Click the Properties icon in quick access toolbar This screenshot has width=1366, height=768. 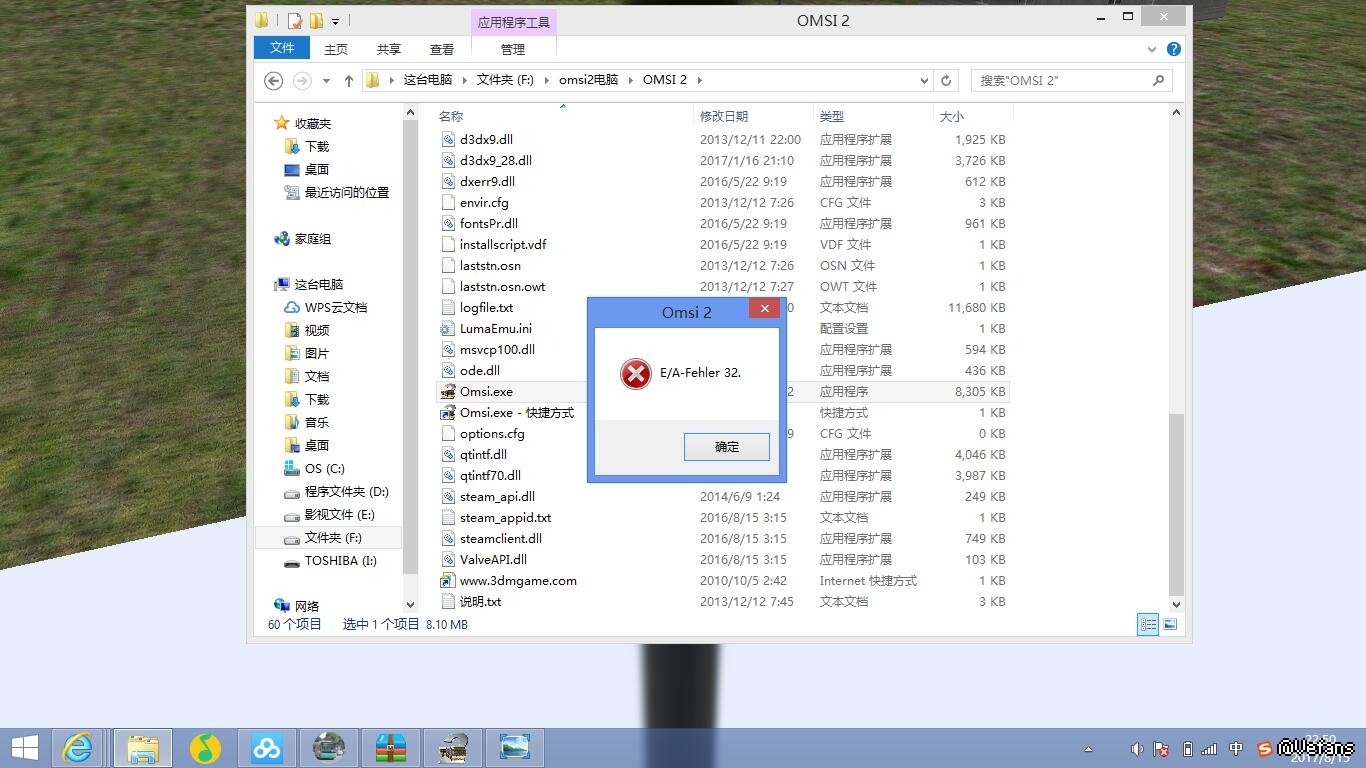[295, 20]
